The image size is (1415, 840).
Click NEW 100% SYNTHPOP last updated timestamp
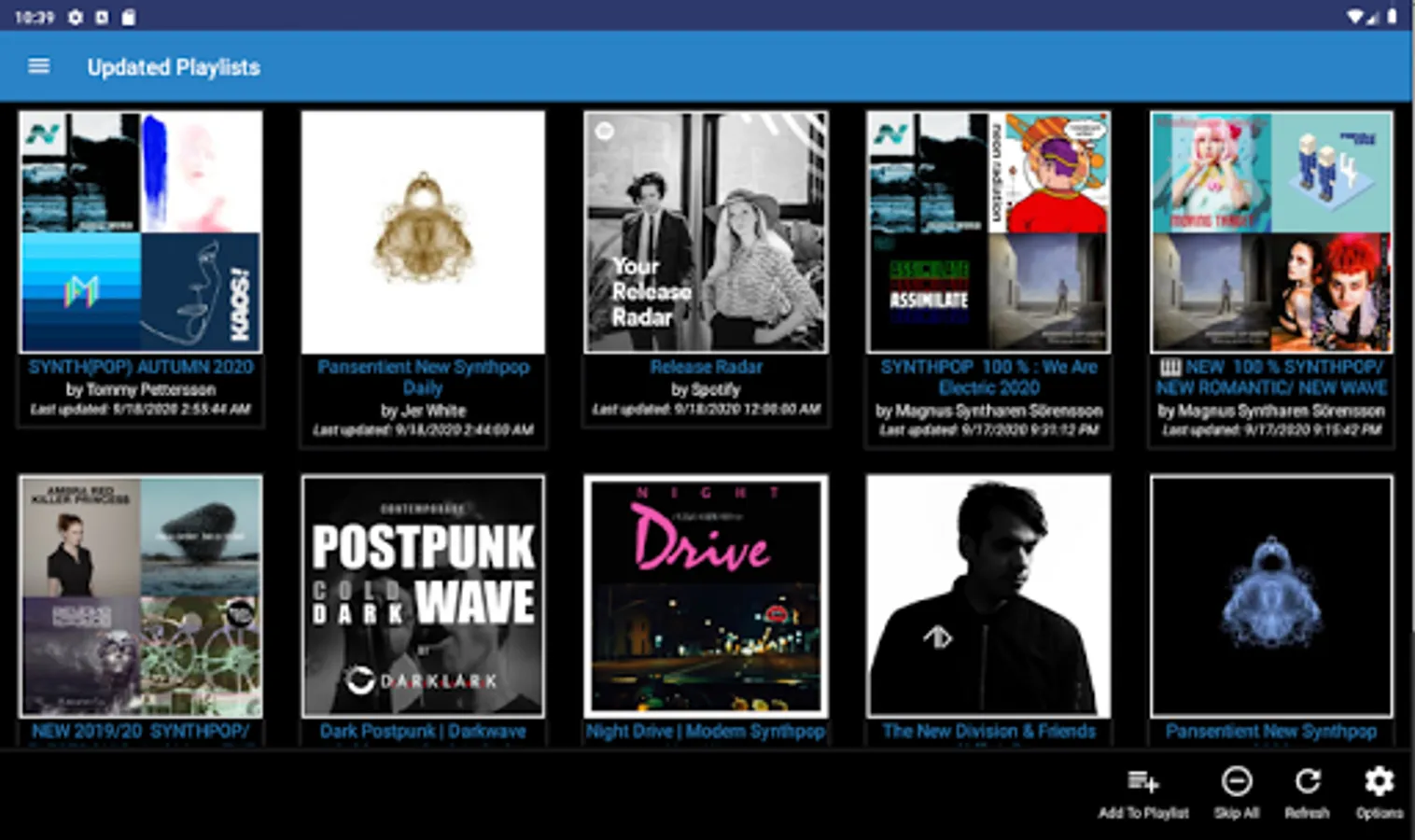click(1271, 430)
